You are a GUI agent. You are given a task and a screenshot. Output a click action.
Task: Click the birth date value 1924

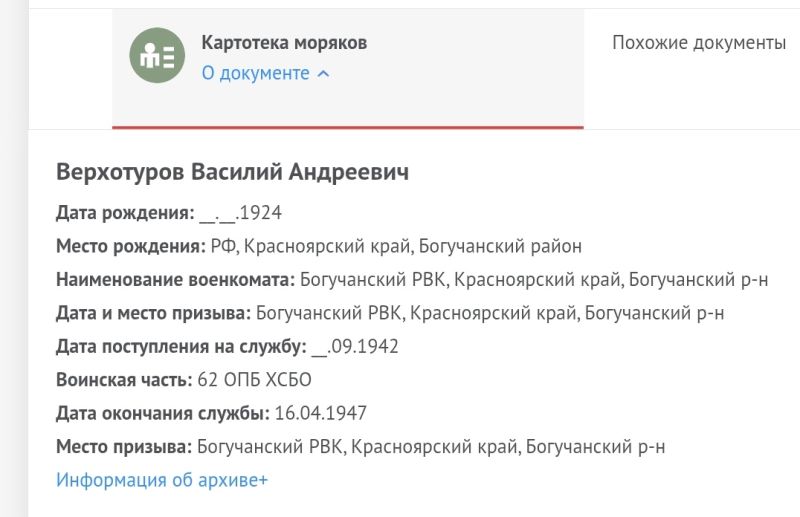click(x=241, y=213)
